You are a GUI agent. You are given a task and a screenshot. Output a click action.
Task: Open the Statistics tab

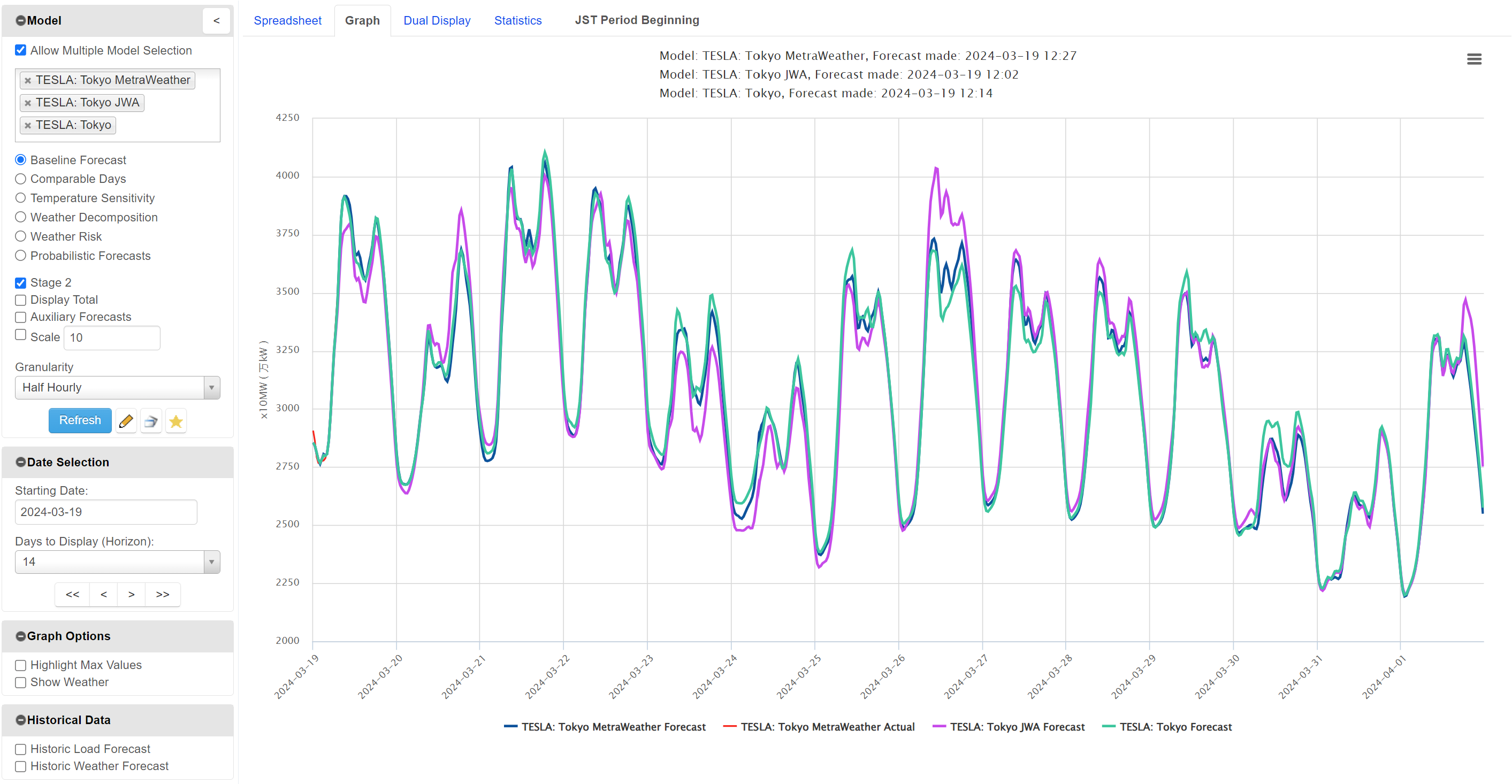[518, 20]
